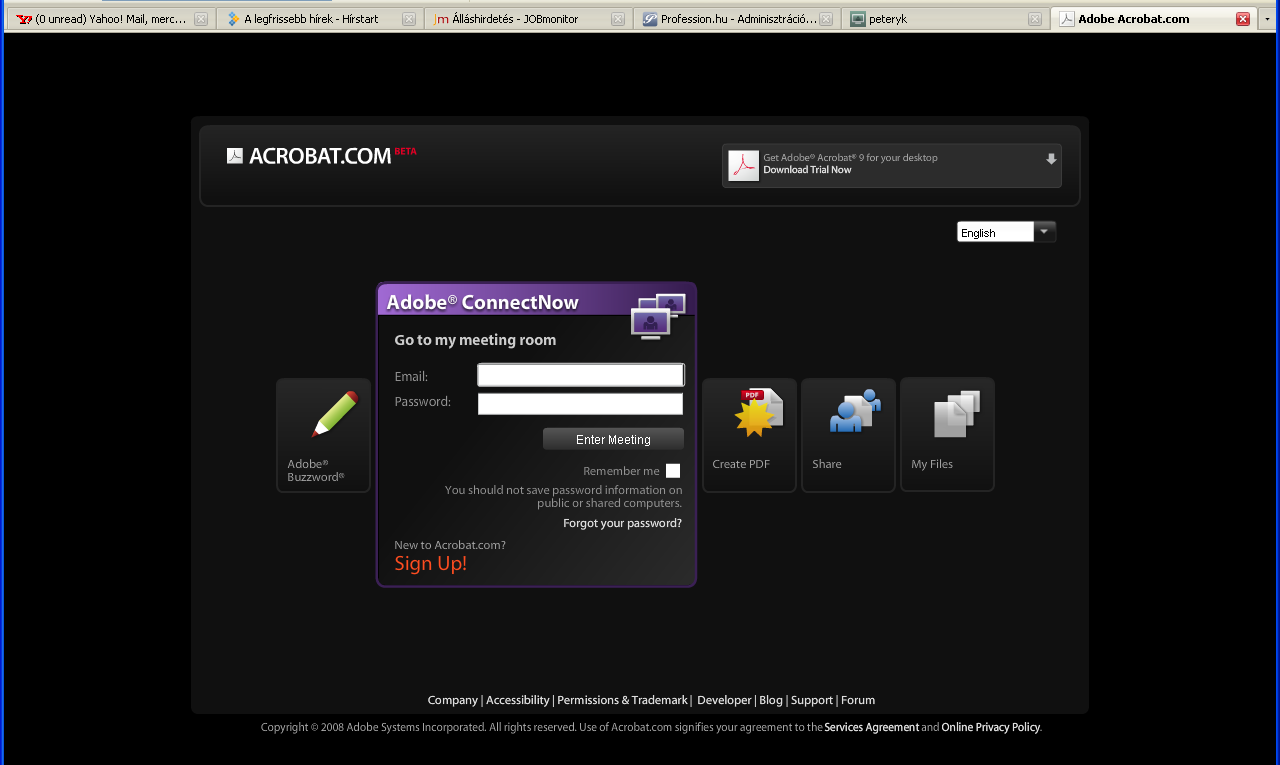This screenshot has height=765, width=1280.
Task: Open the Services Agreement link
Action: tap(872, 727)
